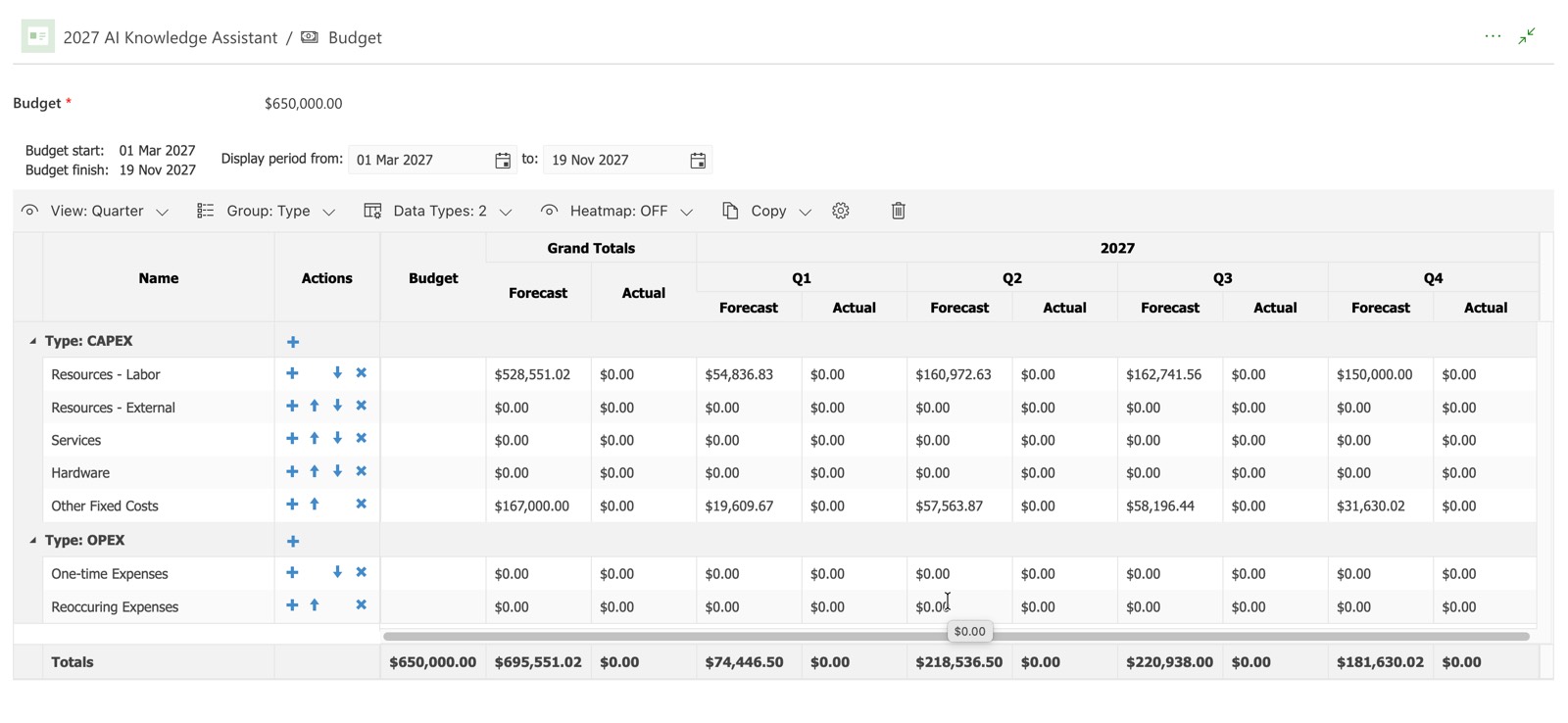Screen dimensions: 1568x723
Task: Select Other Fixed Costs forecast $167,000.00
Action: 532,506
